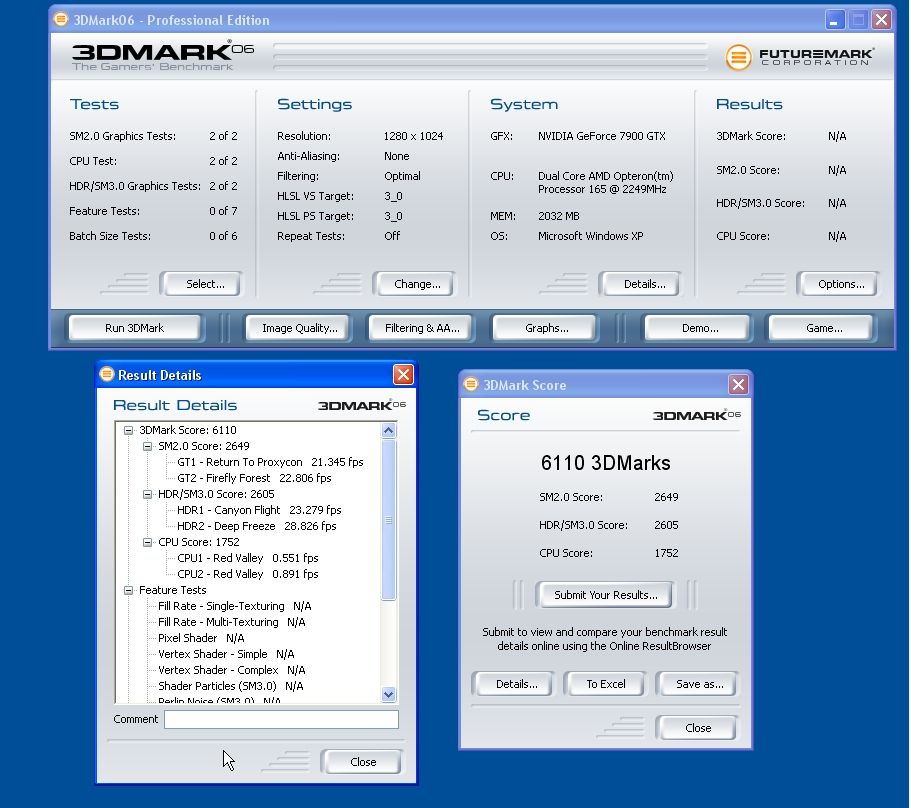Click the scroll up arrow in Result Details
This screenshot has height=808, width=911.
[389, 430]
